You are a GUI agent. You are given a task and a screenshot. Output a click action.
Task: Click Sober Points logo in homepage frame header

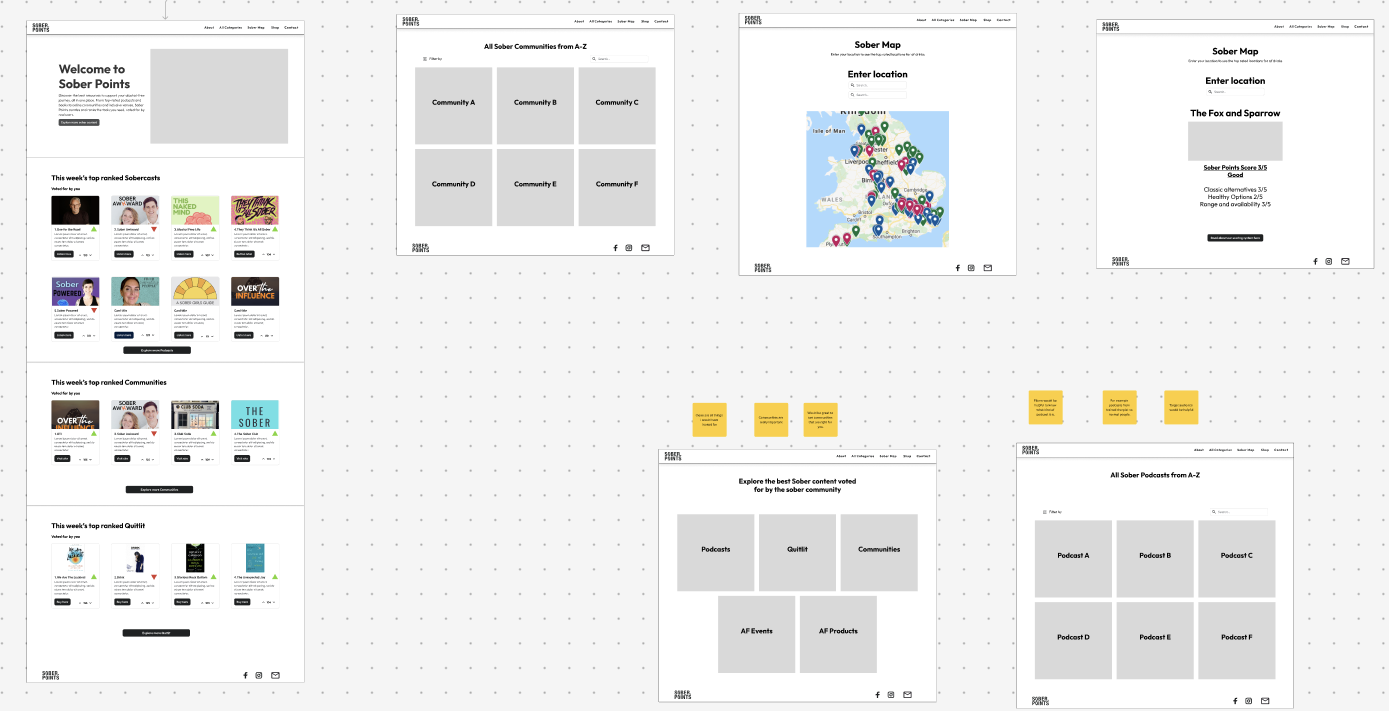(x=40, y=27)
